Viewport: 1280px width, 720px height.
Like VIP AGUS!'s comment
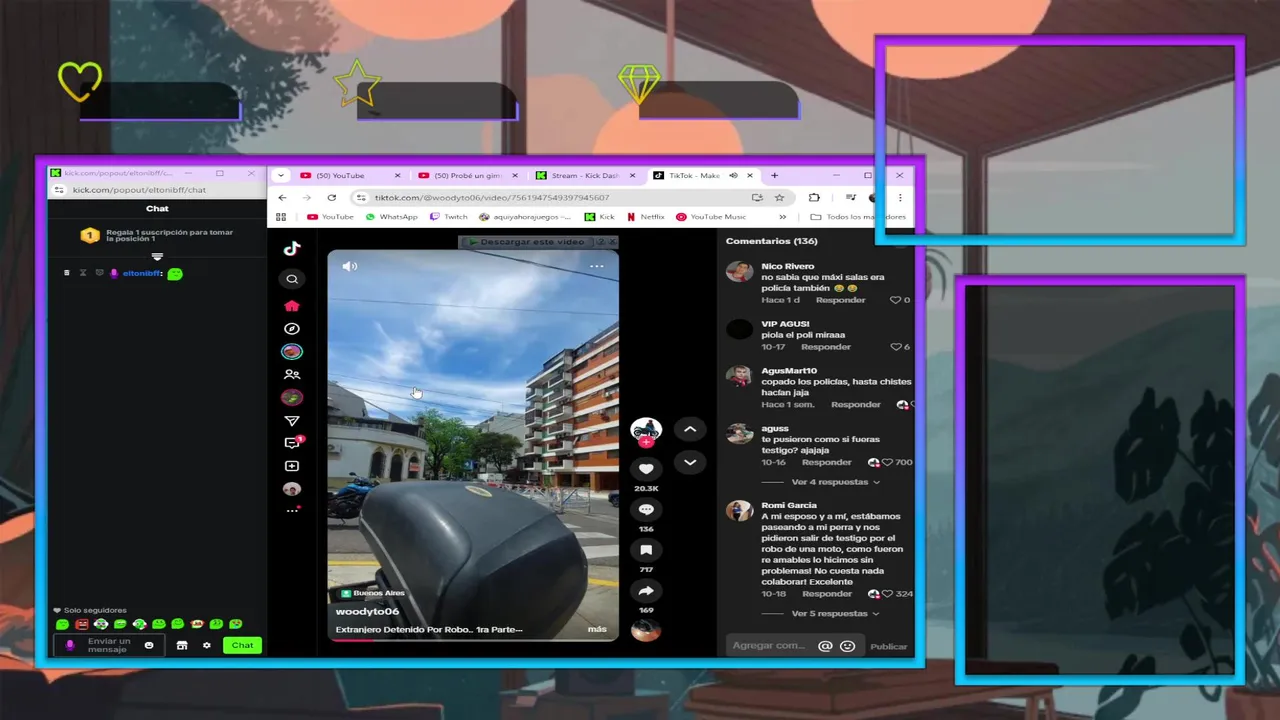coord(896,347)
